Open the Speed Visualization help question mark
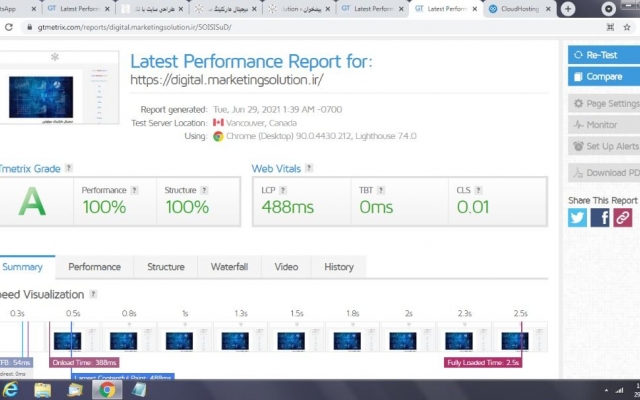Viewport: 640px width, 400px height. pyautogui.click(x=93, y=294)
